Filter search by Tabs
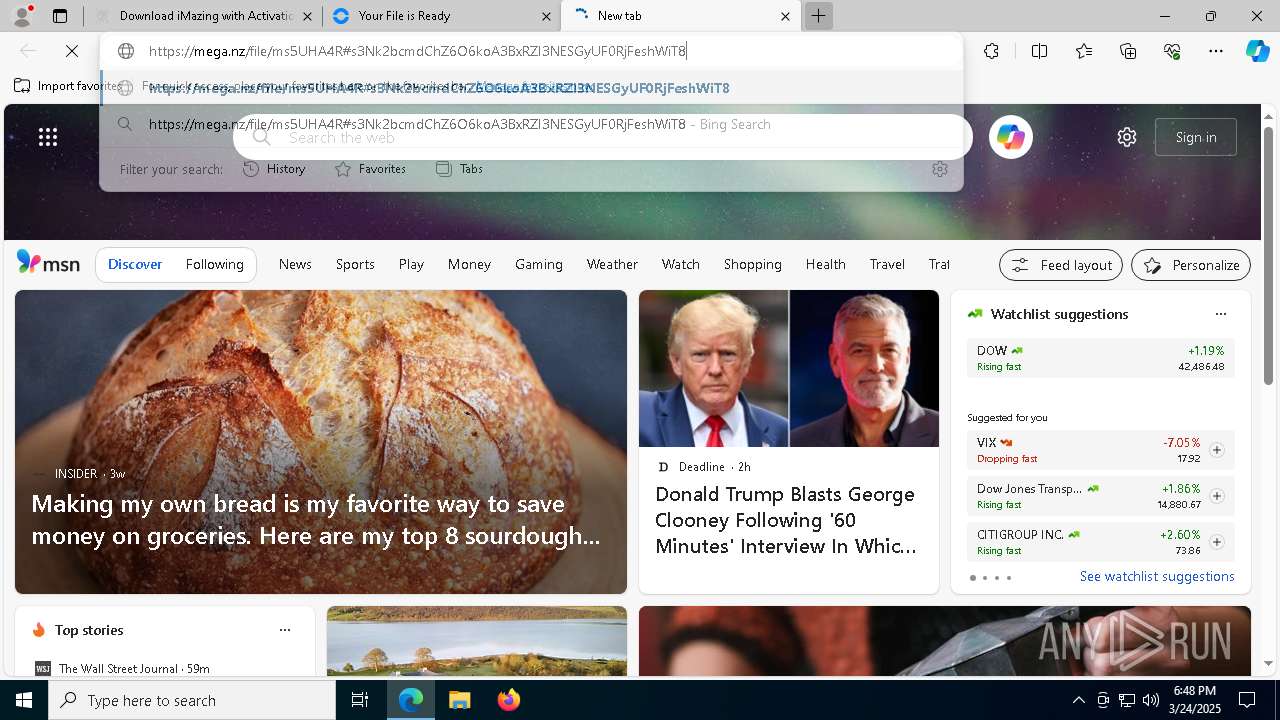Viewport: 1280px width, 720px height. (459, 169)
